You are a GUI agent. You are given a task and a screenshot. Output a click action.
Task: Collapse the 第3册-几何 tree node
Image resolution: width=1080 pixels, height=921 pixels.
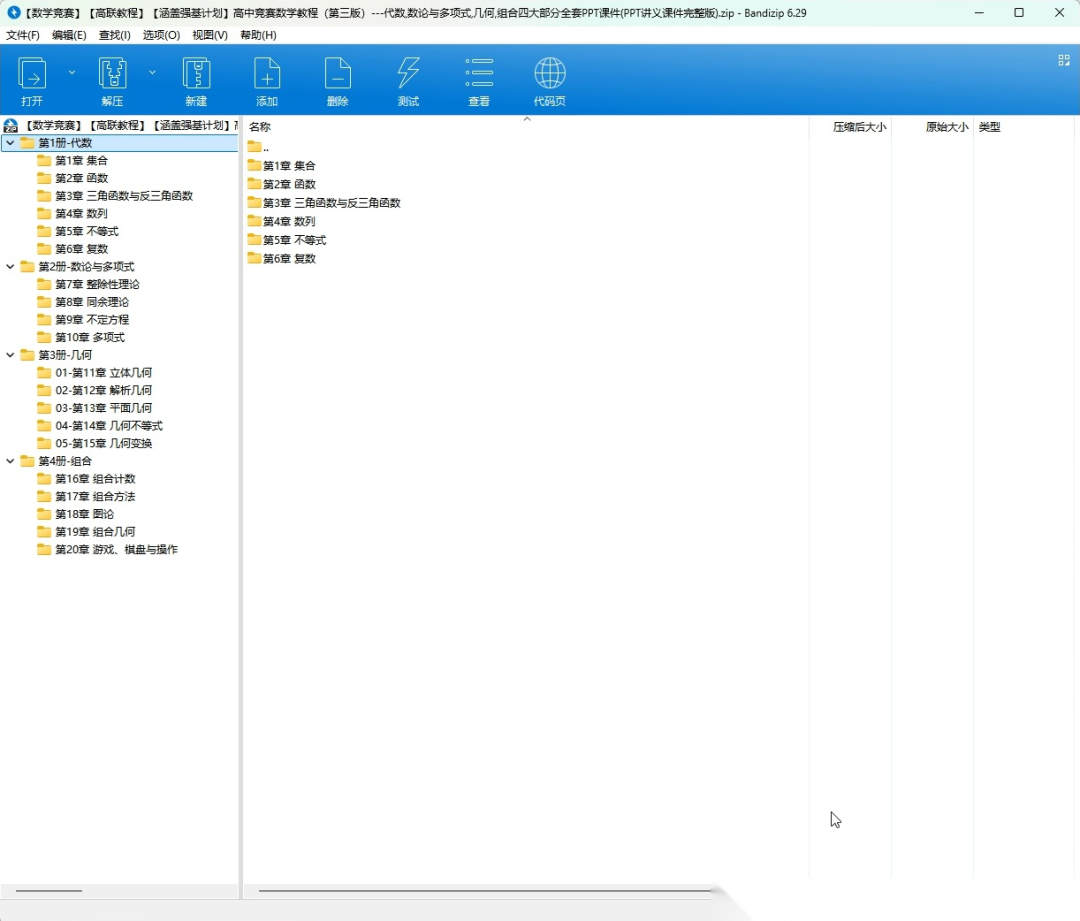coord(10,355)
